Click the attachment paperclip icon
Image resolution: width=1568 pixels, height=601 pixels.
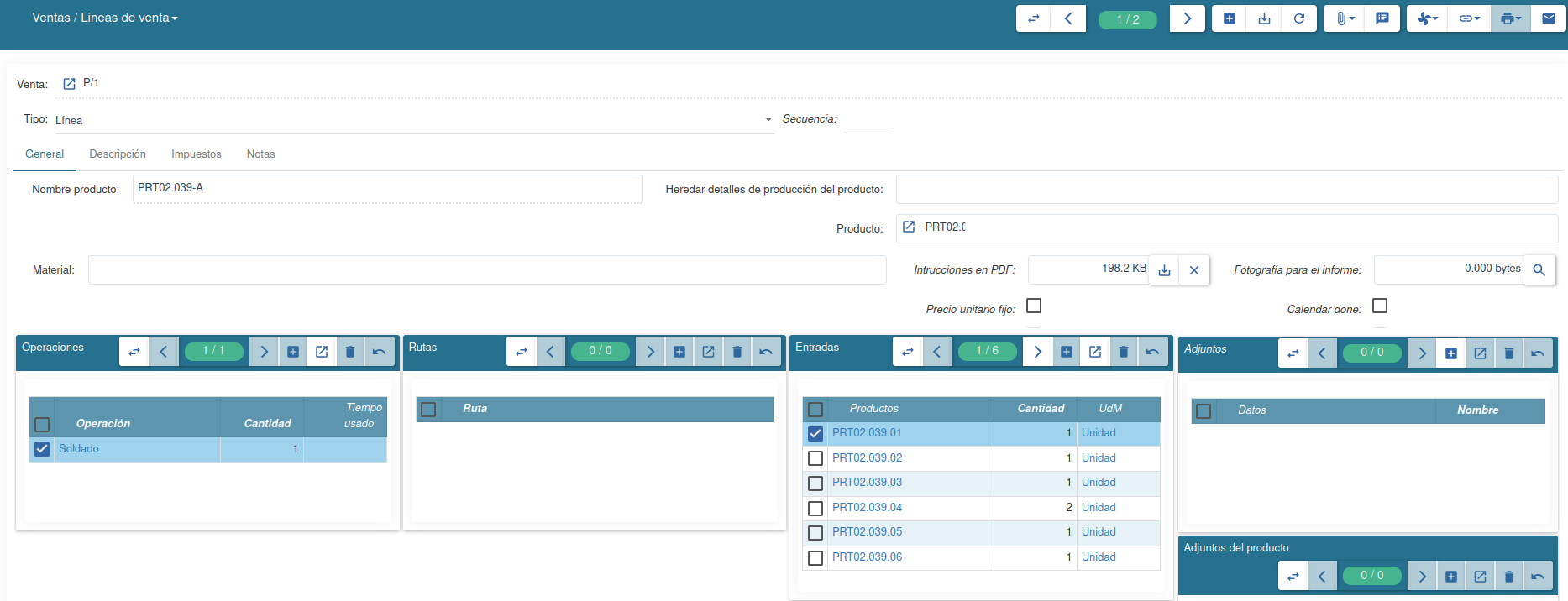click(x=1344, y=18)
